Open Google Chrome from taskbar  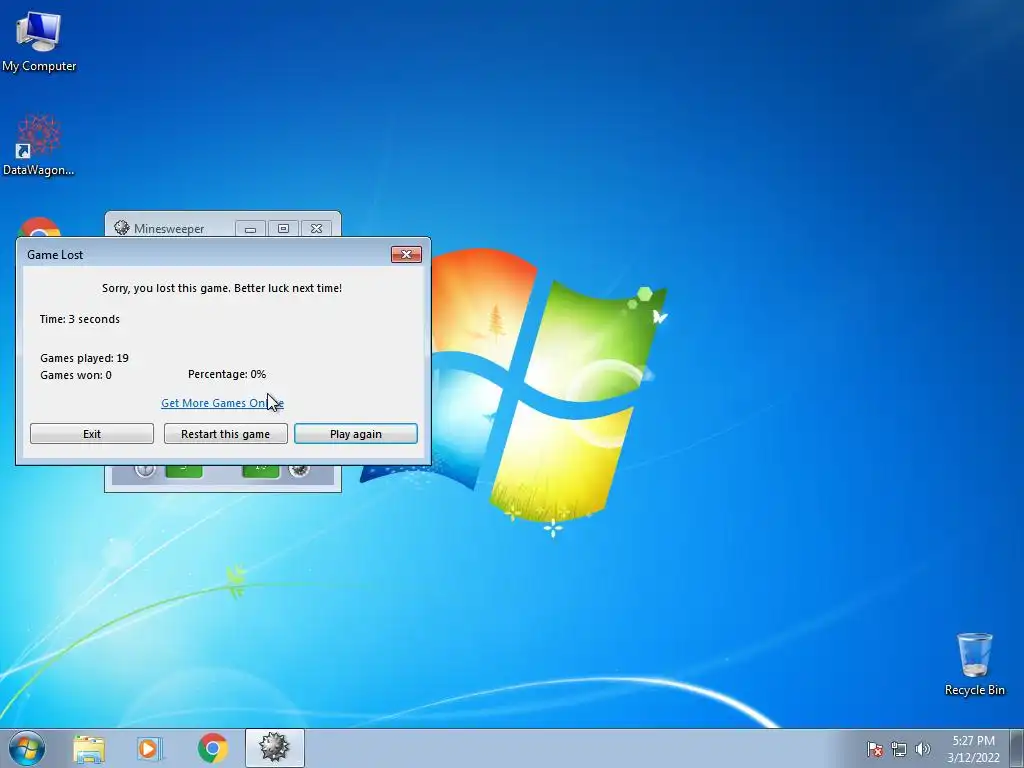(212, 748)
